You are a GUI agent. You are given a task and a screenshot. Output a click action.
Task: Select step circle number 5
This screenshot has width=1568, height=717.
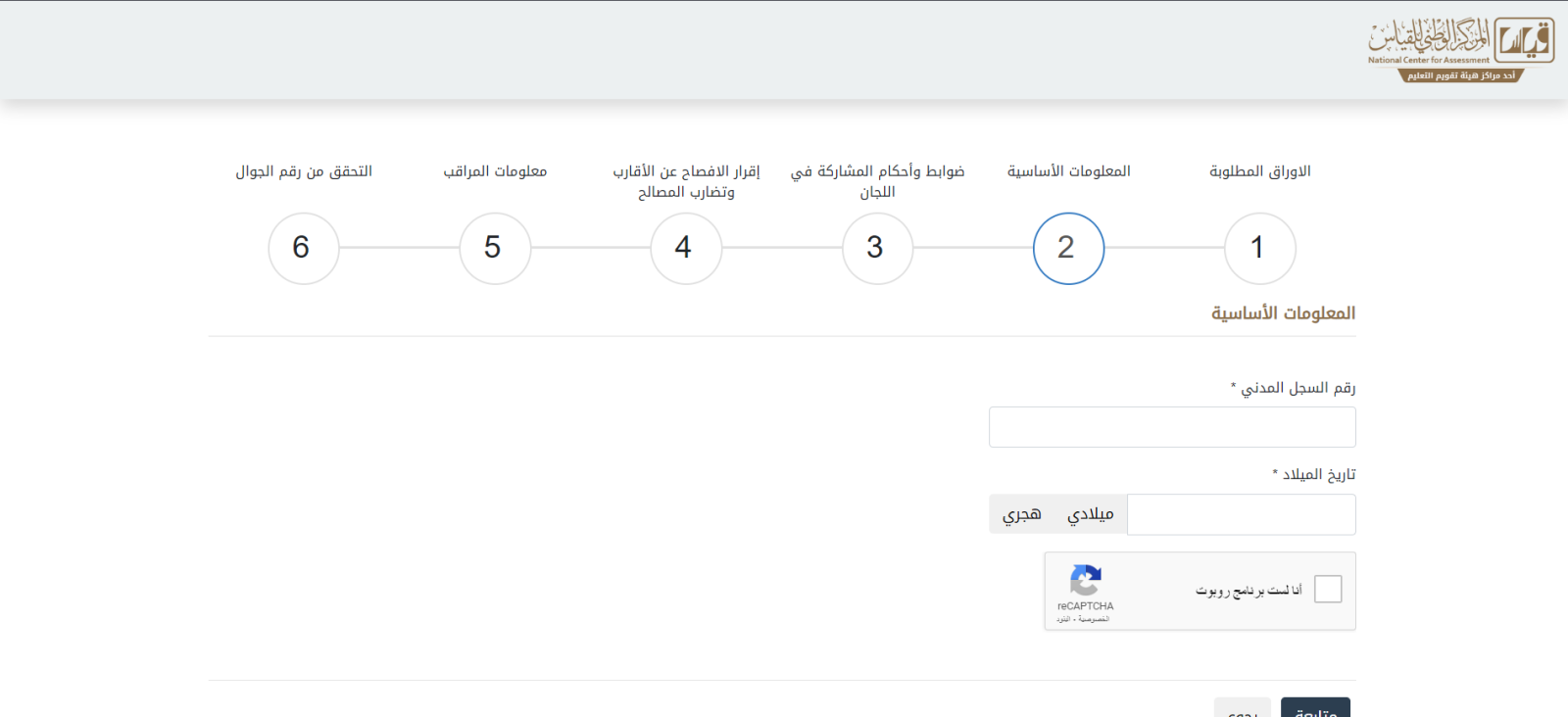tap(495, 249)
